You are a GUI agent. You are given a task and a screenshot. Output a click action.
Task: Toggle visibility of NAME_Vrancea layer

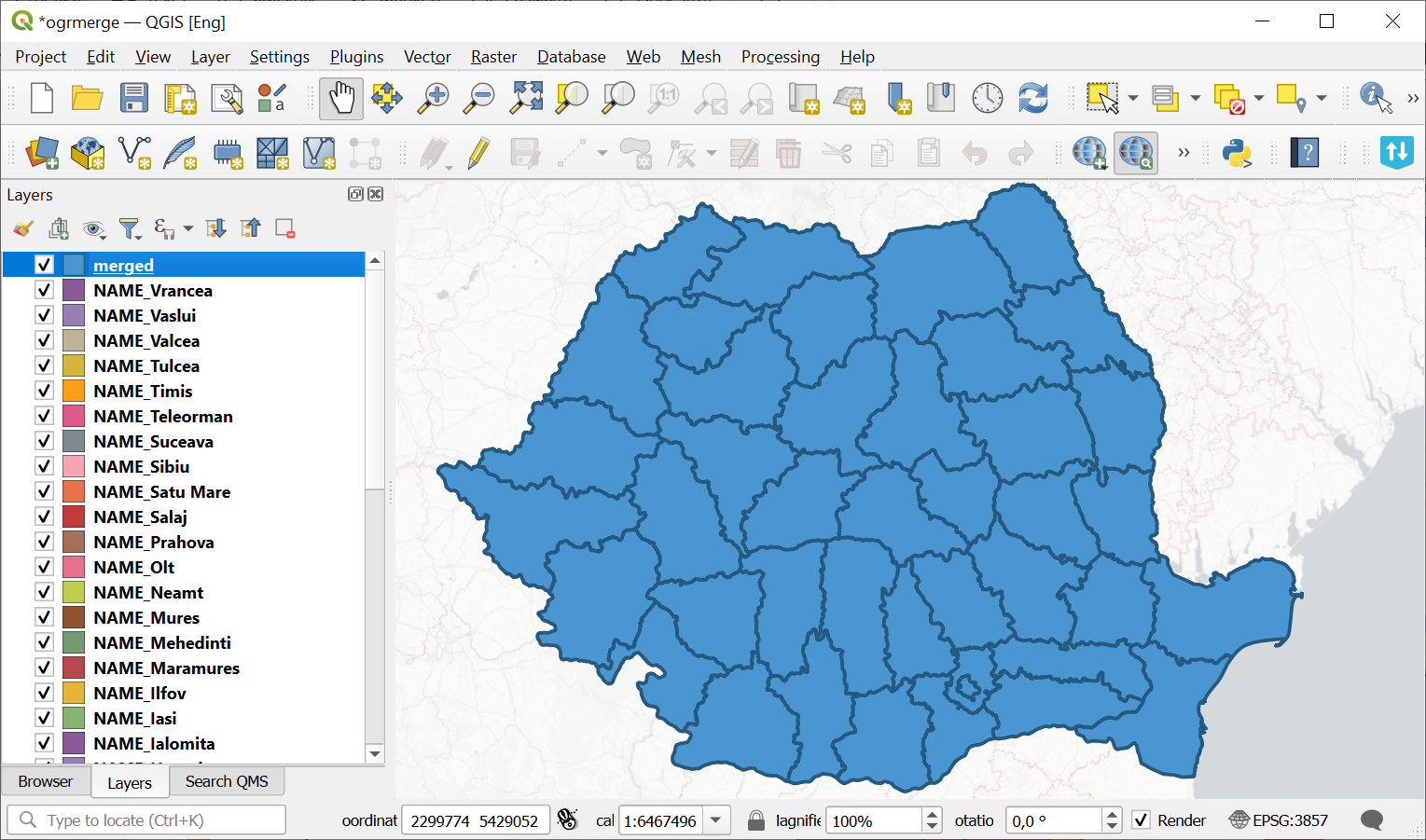click(x=44, y=290)
